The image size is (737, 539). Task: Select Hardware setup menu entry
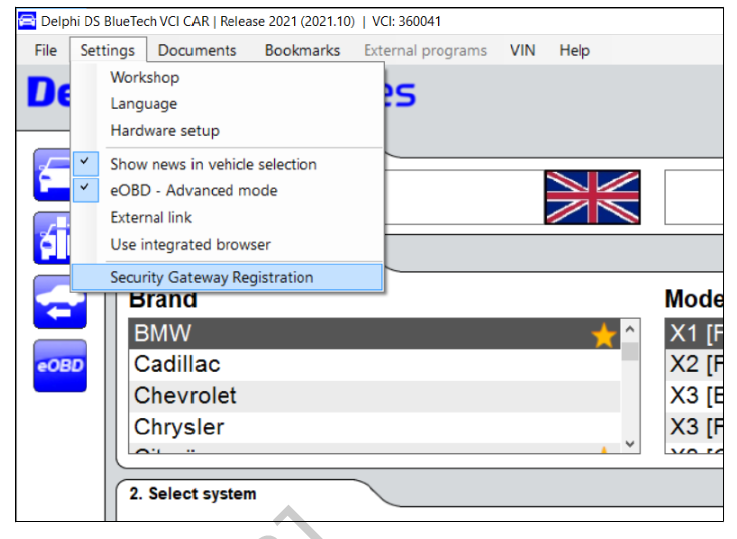coord(228,130)
